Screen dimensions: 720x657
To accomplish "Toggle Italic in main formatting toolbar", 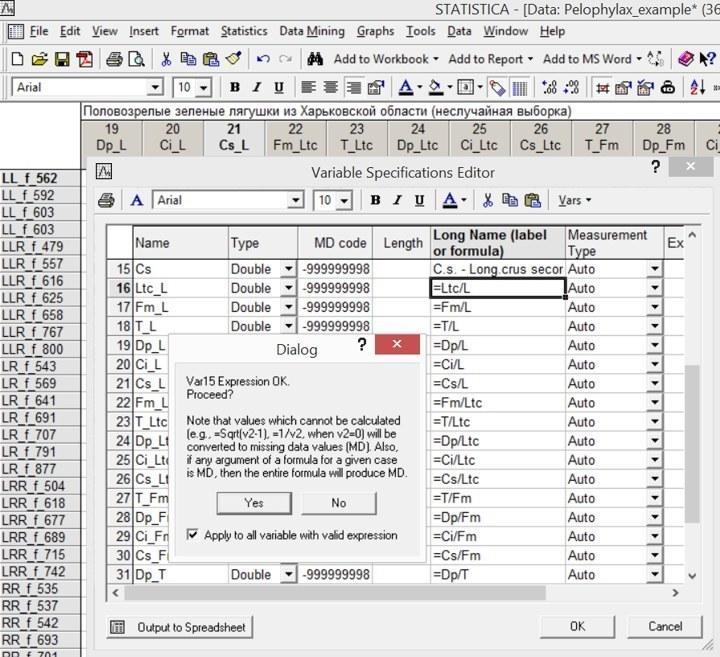I will click(x=256, y=87).
